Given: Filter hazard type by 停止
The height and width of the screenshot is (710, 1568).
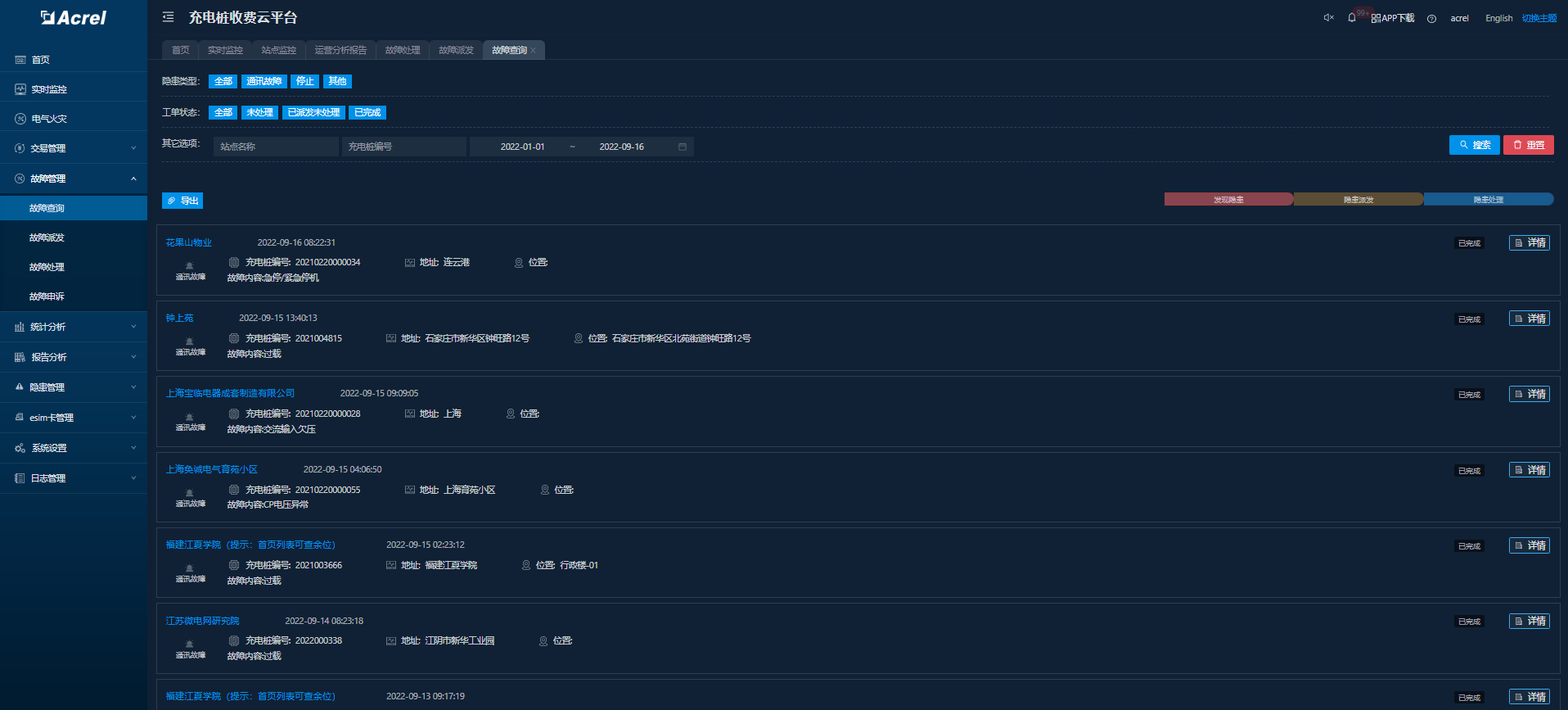Looking at the screenshot, I should pyautogui.click(x=304, y=81).
